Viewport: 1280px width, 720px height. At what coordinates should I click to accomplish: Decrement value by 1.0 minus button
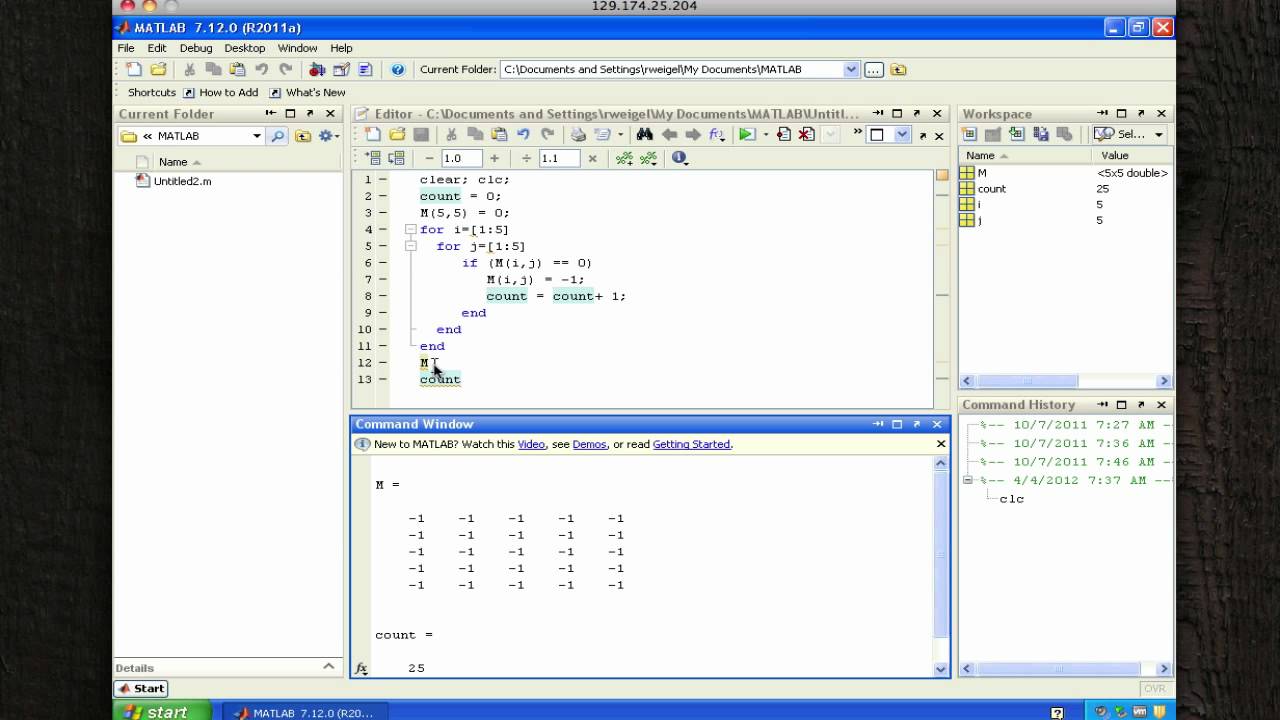[429, 158]
